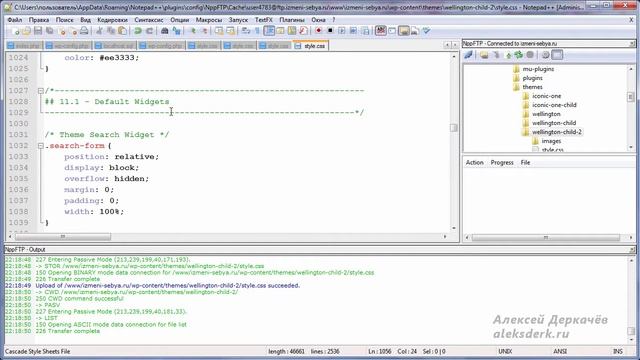Image resolution: width=640 pixels, height=360 pixels.
Task: Close the NppFTP panel with X
Action: pyautogui.click(x=632, y=43)
